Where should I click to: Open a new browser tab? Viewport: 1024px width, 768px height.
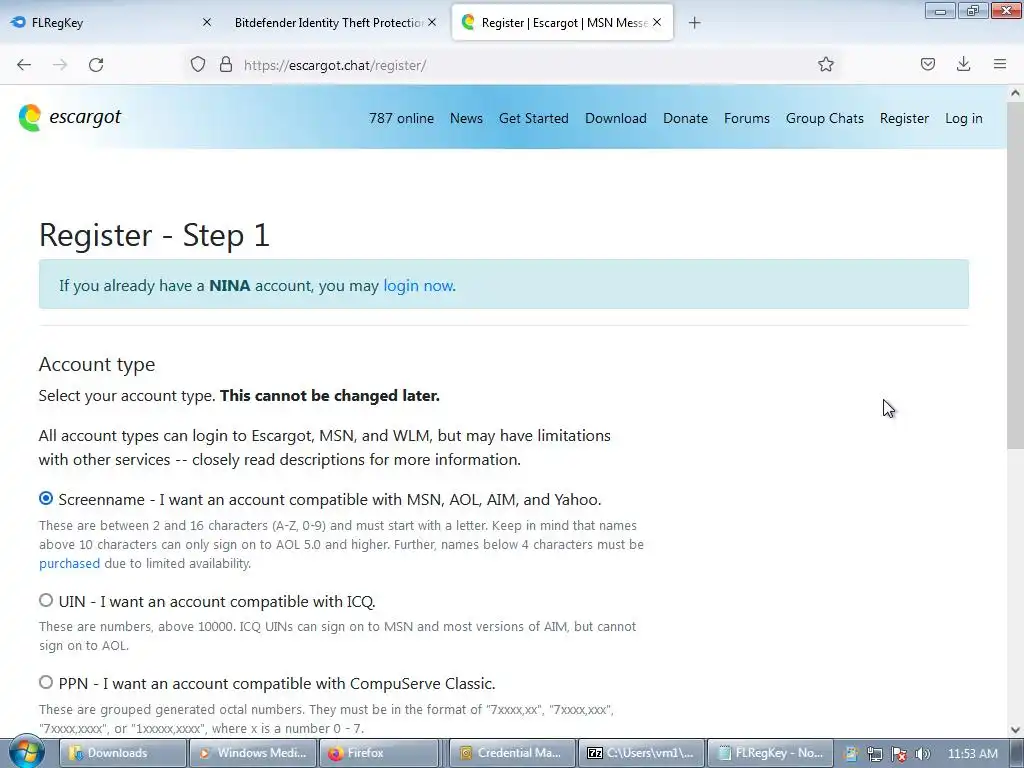pos(694,23)
